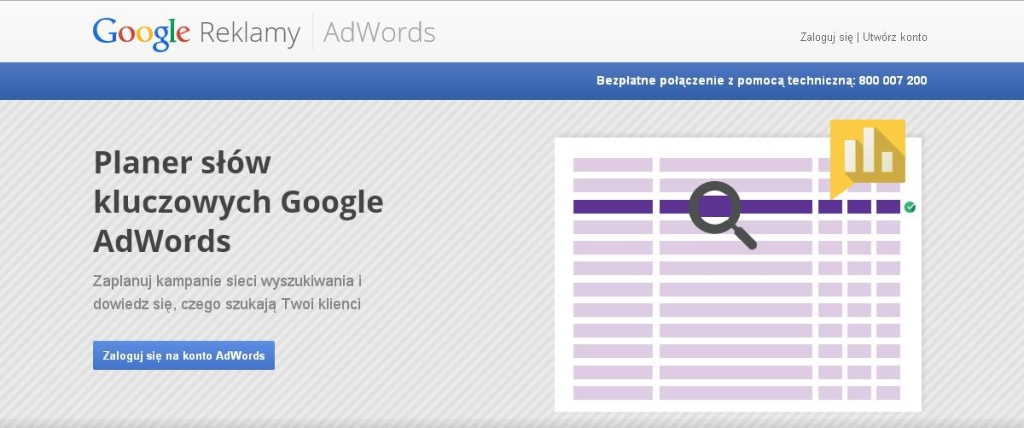Click the support phone number 800 007 200
1024x428 pixels.
coord(893,81)
